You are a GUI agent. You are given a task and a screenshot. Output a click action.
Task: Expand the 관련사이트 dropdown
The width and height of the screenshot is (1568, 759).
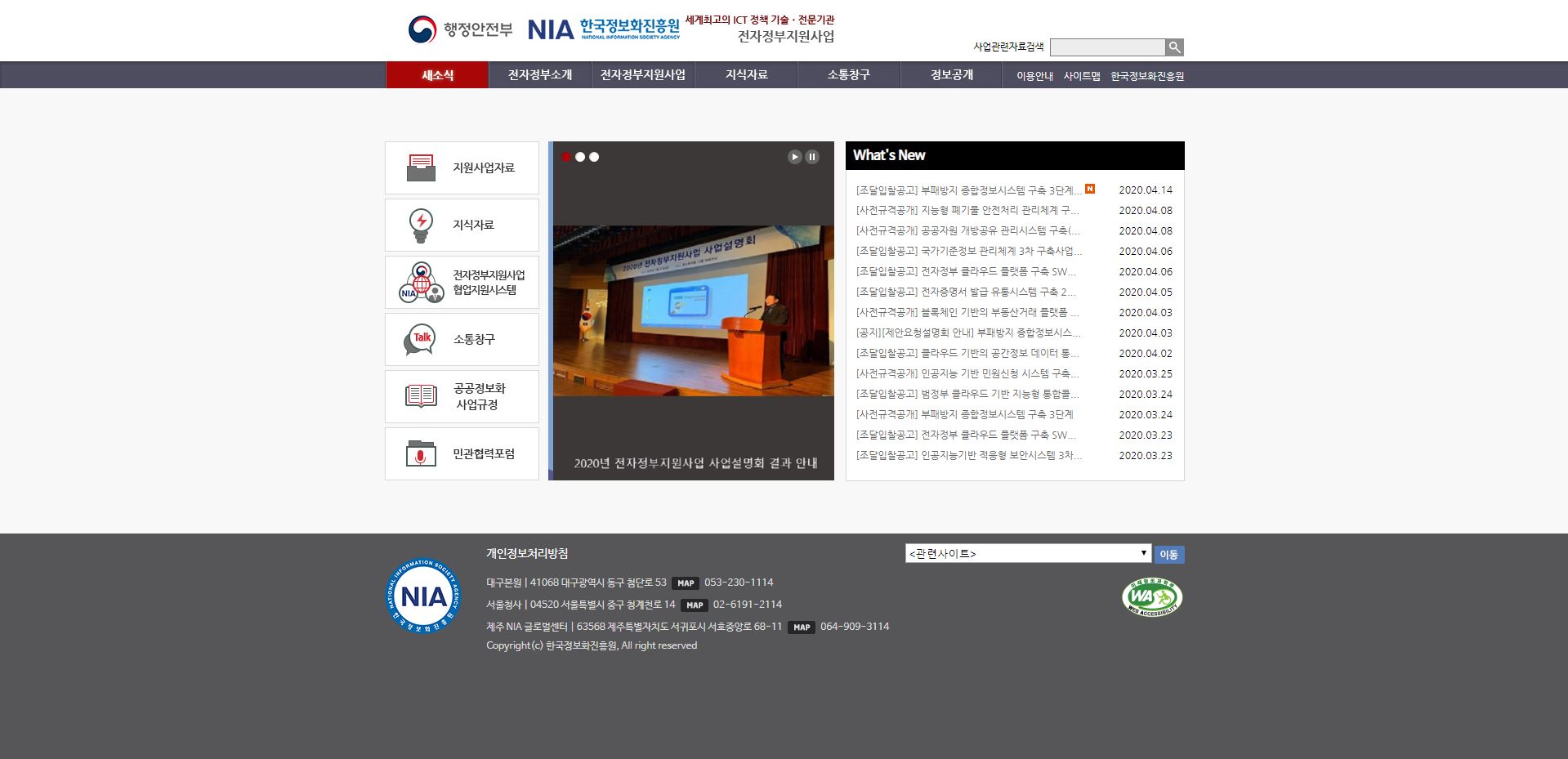coord(1027,553)
